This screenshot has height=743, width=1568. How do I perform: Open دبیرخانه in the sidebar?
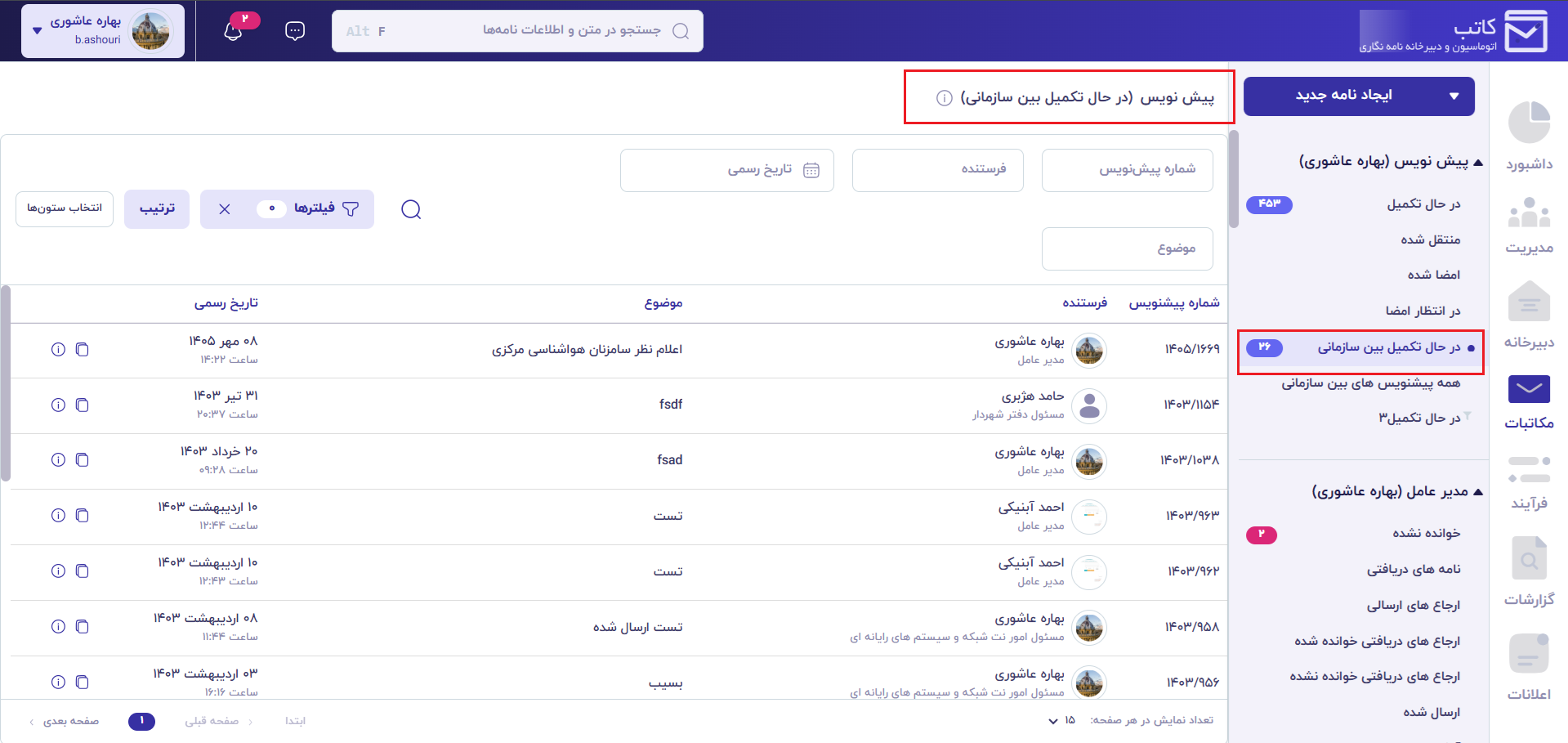(1529, 315)
